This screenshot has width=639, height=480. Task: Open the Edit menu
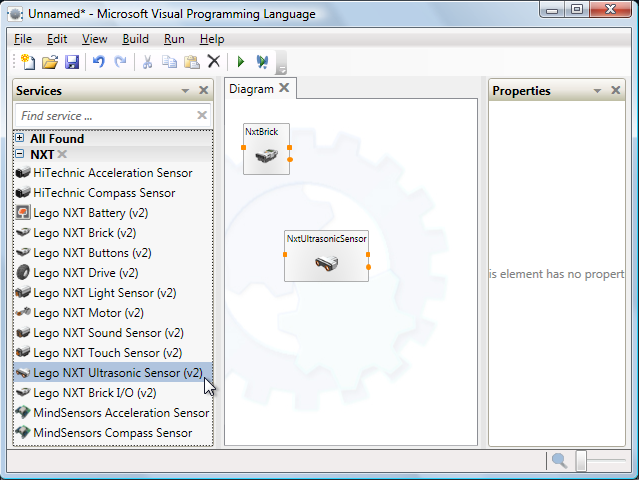pos(57,39)
